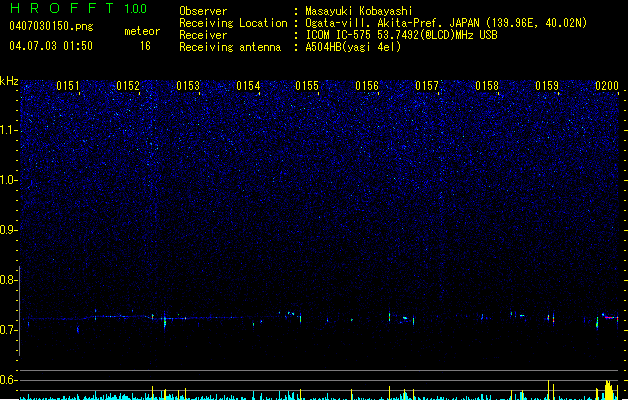Image resolution: width=629 pixels, height=400 pixels.
Task: Click the 0.8 kHz axis label
Action: [x=8, y=280]
